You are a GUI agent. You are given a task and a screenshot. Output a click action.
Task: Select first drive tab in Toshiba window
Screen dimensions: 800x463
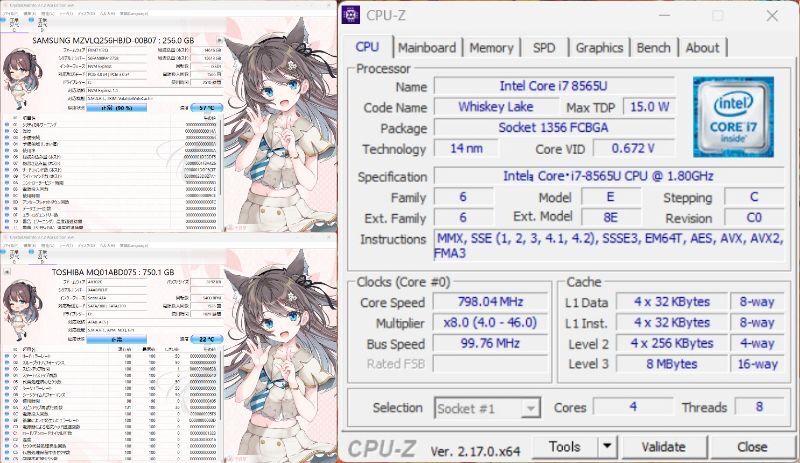[13, 257]
